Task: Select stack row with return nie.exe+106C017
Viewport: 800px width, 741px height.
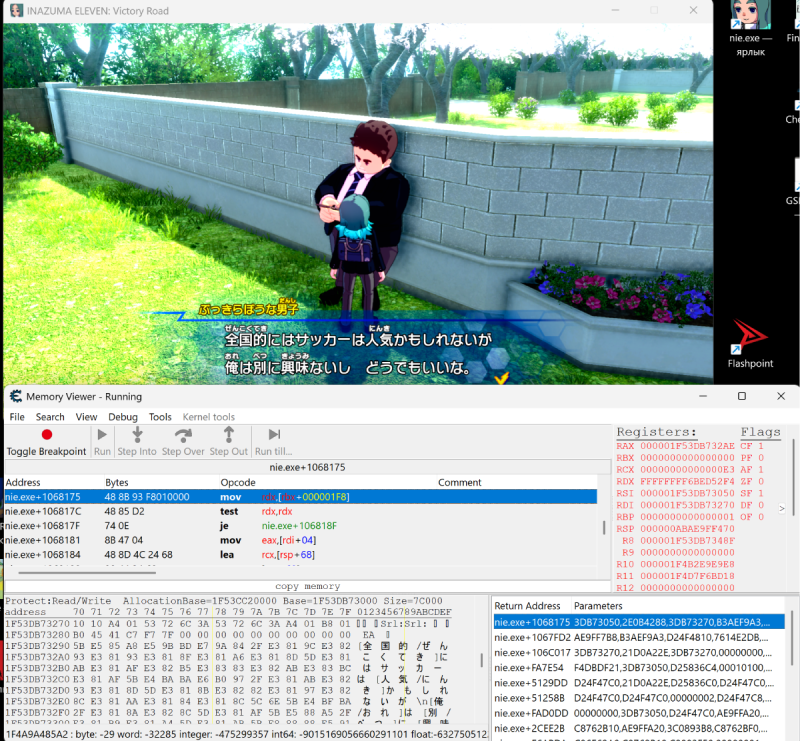Action: click(639, 652)
